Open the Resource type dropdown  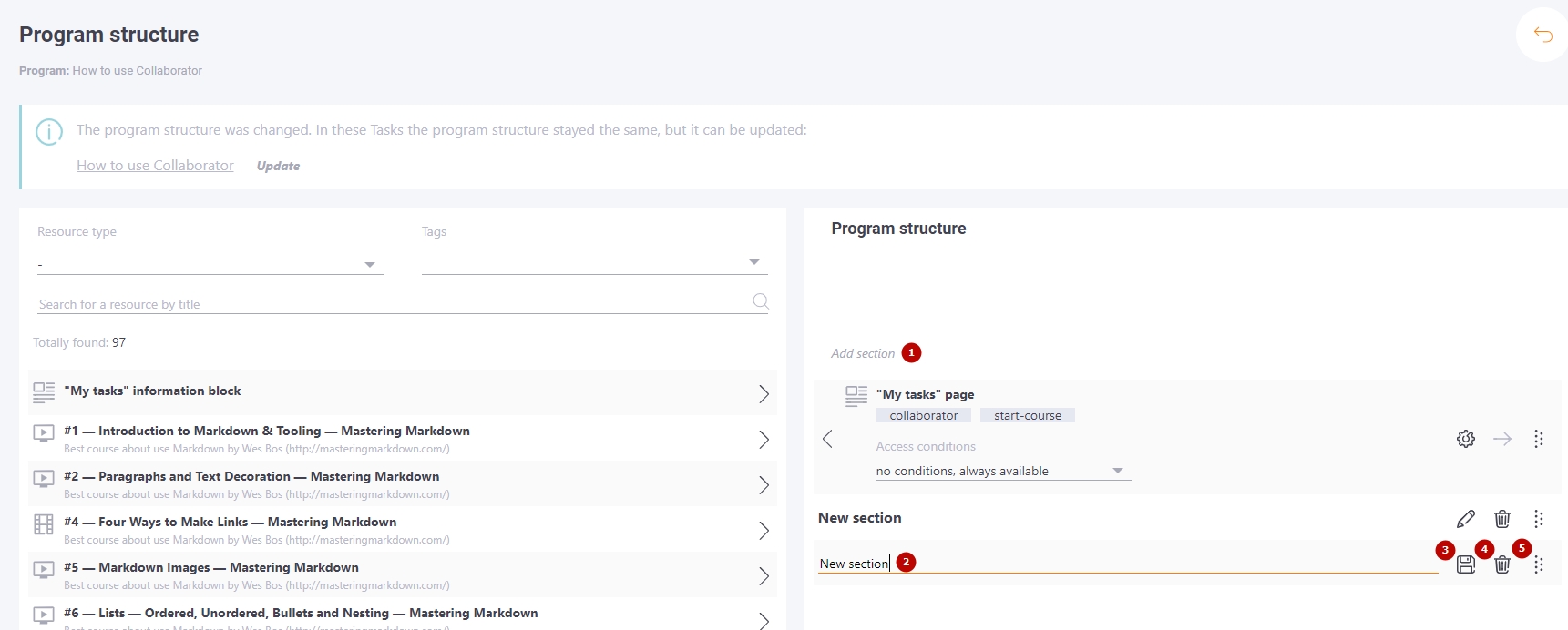click(x=210, y=264)
